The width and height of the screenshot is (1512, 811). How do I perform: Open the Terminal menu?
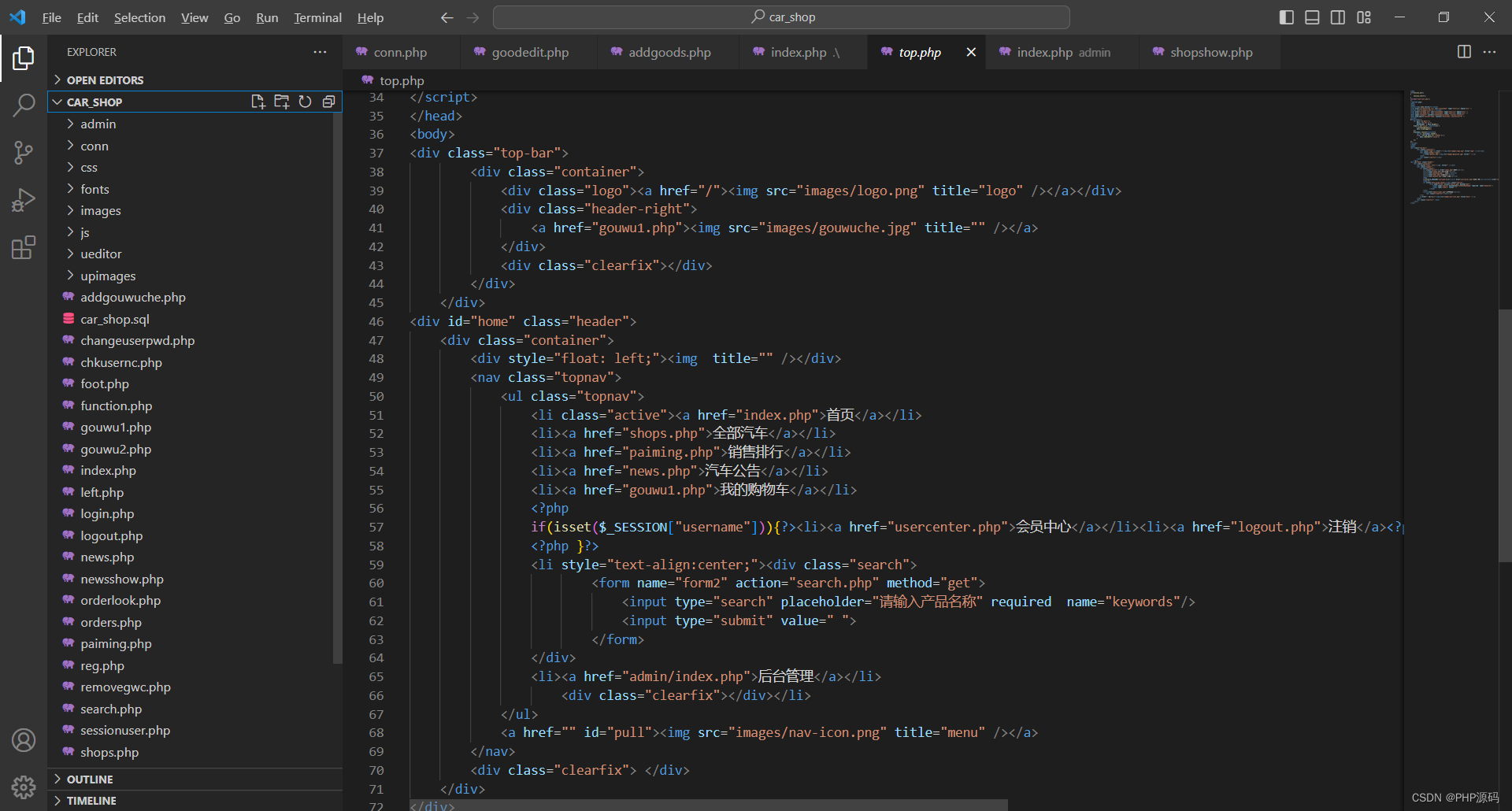tap(317, 17)
